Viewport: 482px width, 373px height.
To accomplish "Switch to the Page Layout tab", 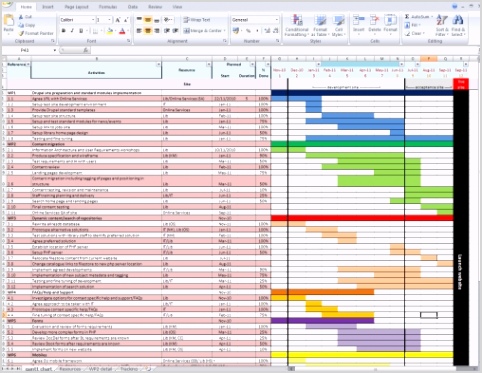I will coord(76,7).
